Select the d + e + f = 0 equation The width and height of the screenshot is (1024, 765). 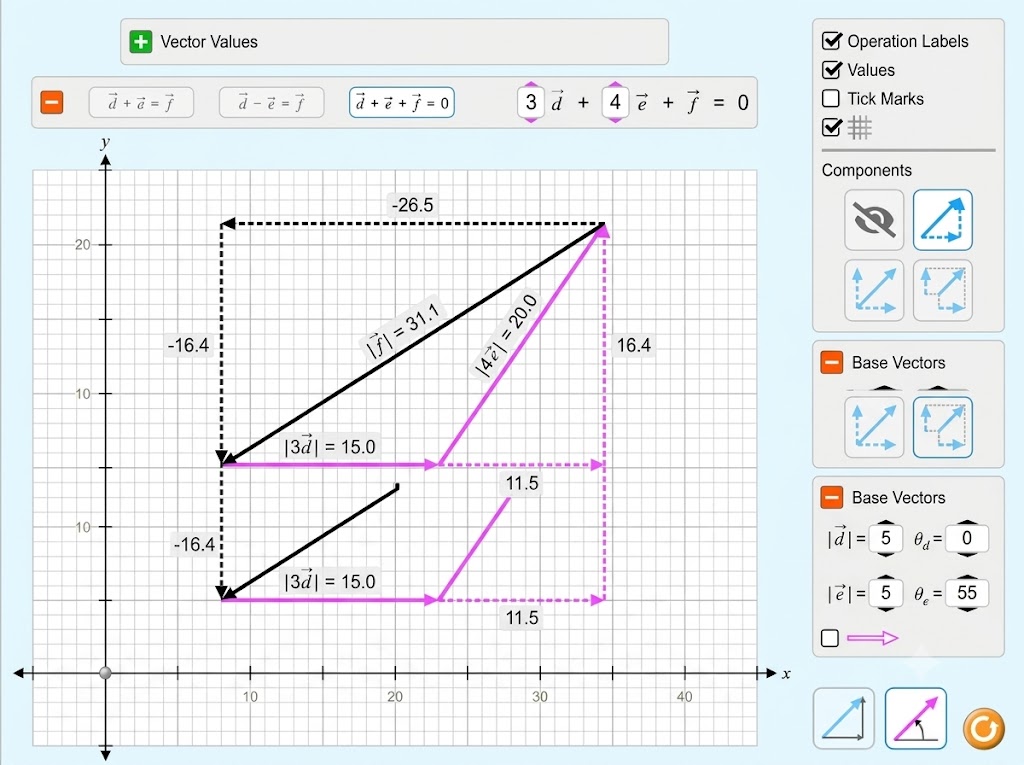point(402,103)
